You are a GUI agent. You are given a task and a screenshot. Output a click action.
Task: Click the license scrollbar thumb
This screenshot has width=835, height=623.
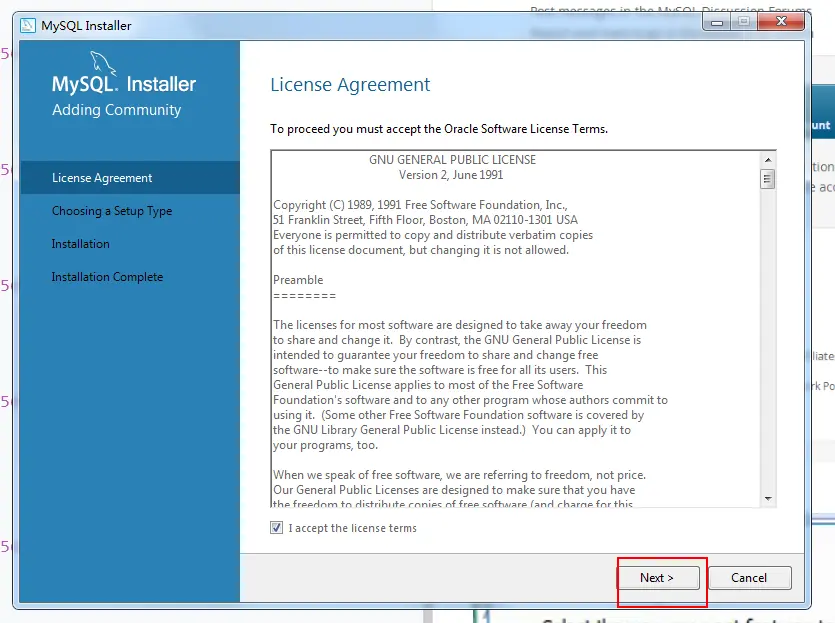click(767, 179)
